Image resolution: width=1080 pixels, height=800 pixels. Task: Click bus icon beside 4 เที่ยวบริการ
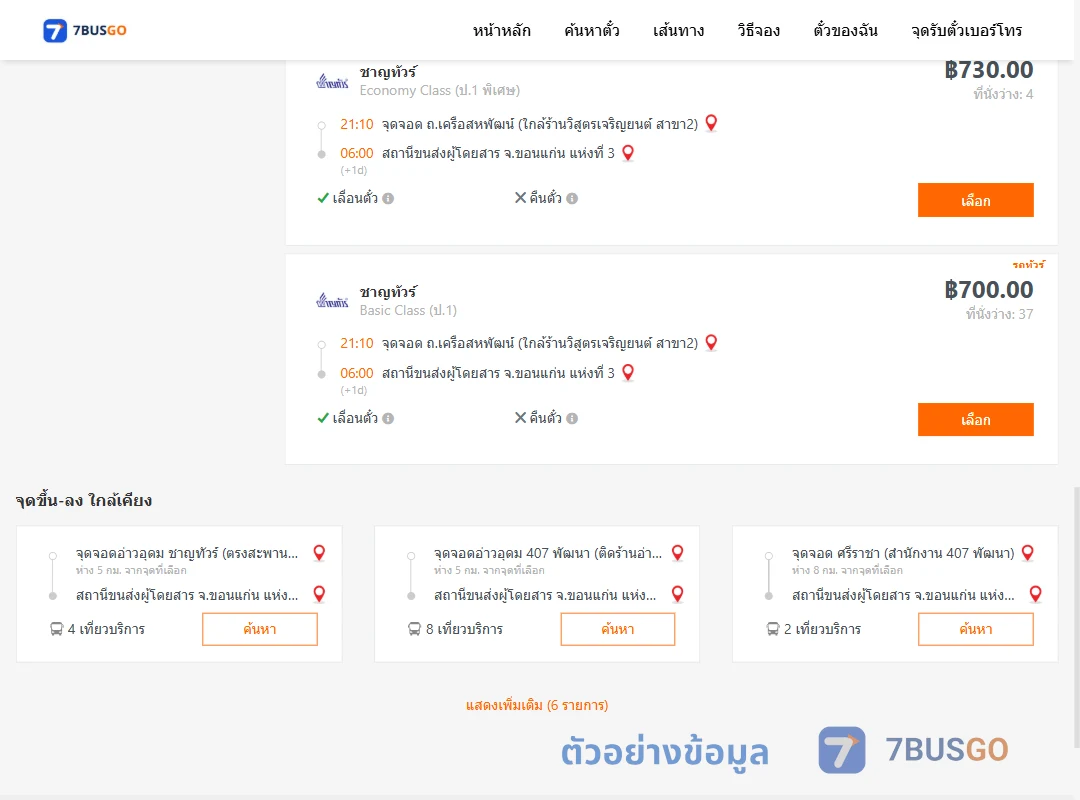coord(56,629)
